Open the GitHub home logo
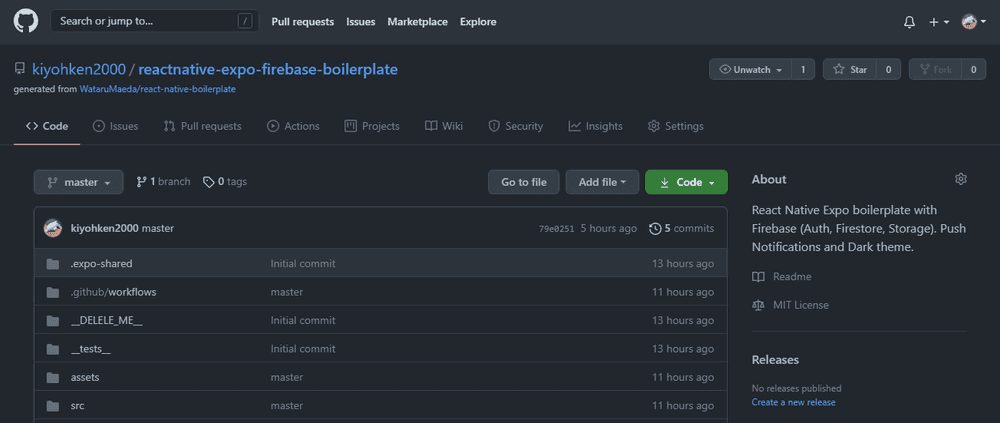Screen dimensions: 1000x423 coord(26,21)
